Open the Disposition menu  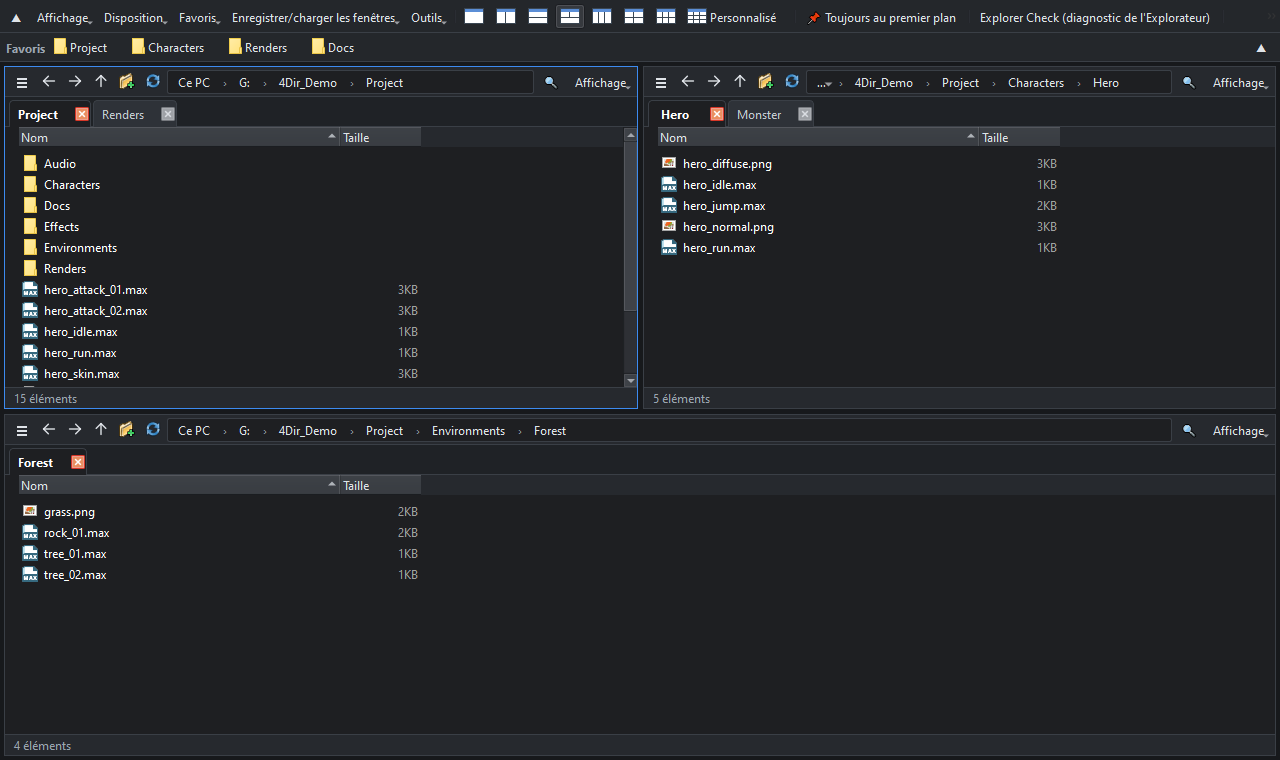(136, 18)
